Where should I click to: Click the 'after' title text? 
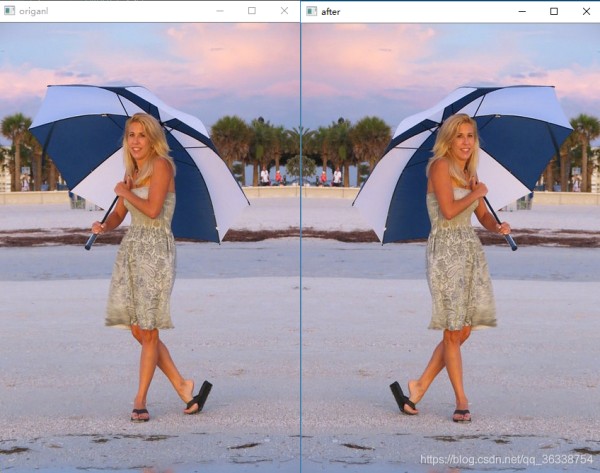click(331, 12)
